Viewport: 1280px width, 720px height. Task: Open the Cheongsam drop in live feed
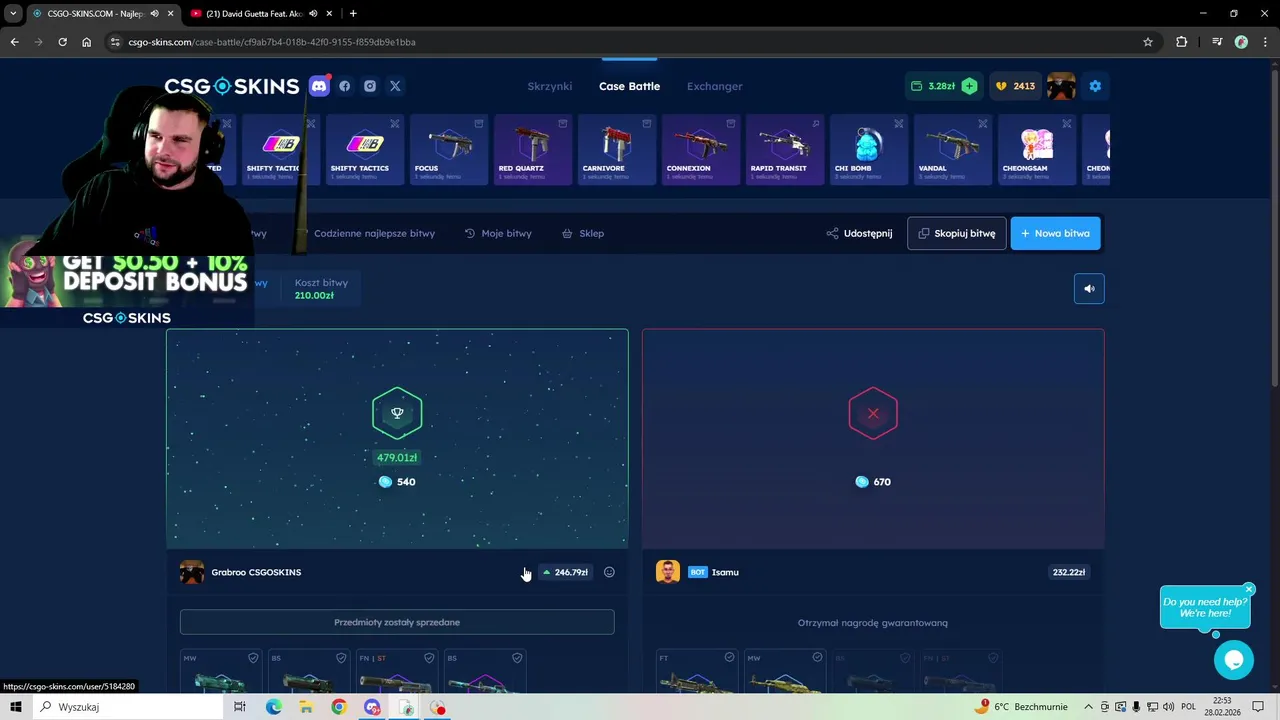click(1037, 150)
